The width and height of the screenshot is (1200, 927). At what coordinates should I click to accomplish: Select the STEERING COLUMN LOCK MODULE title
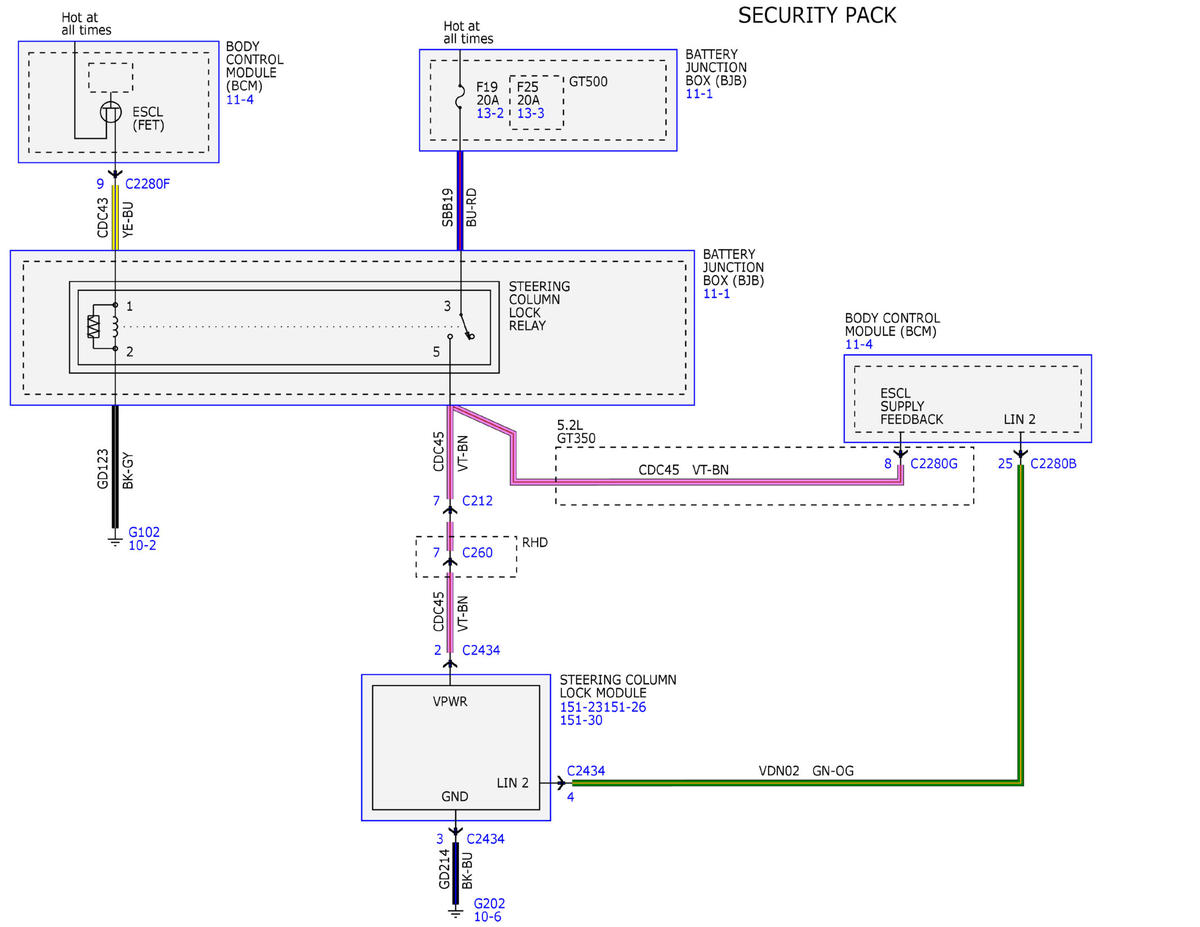click(618, 686)
